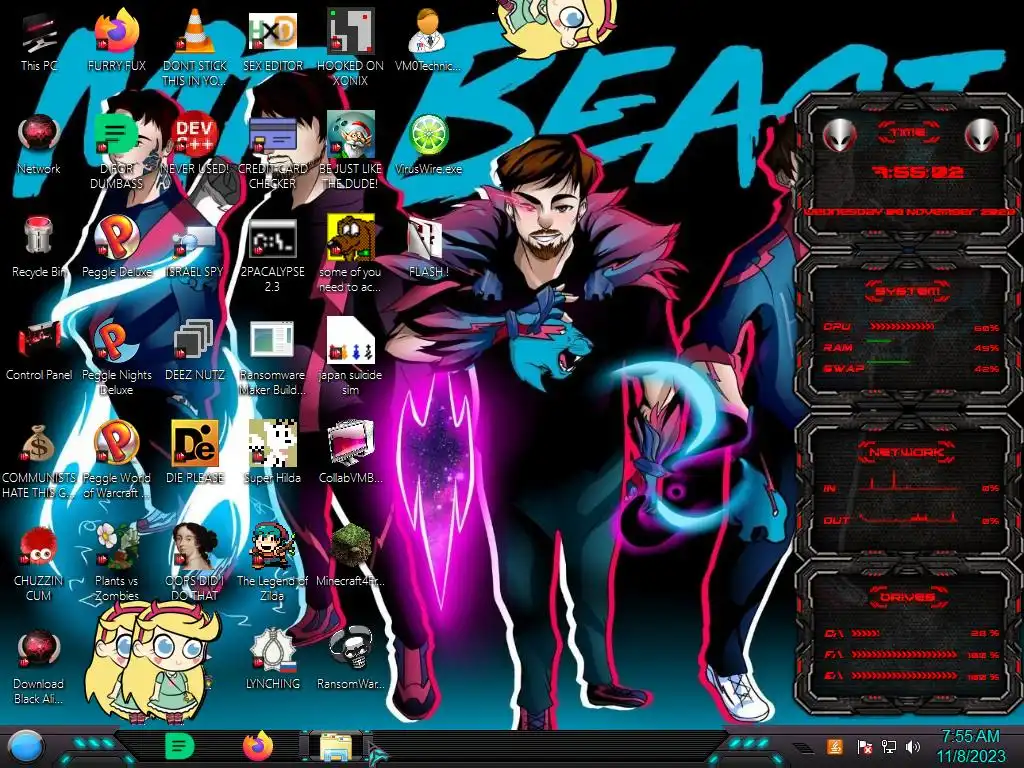The width and height of the screenshot is (1024, 768).
Task: Open the flag notification tray icon
Action: [864, 746]
